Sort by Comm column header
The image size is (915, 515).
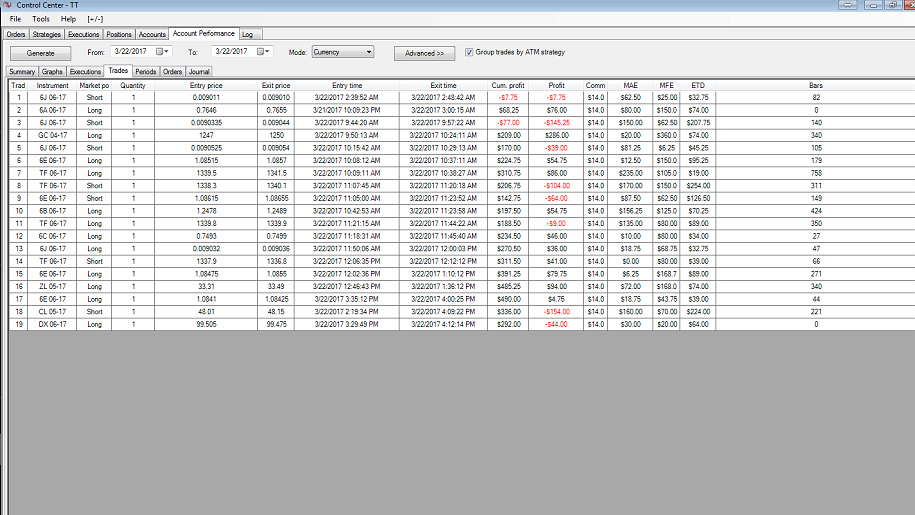pyautogui.click(x=595, y=85)
